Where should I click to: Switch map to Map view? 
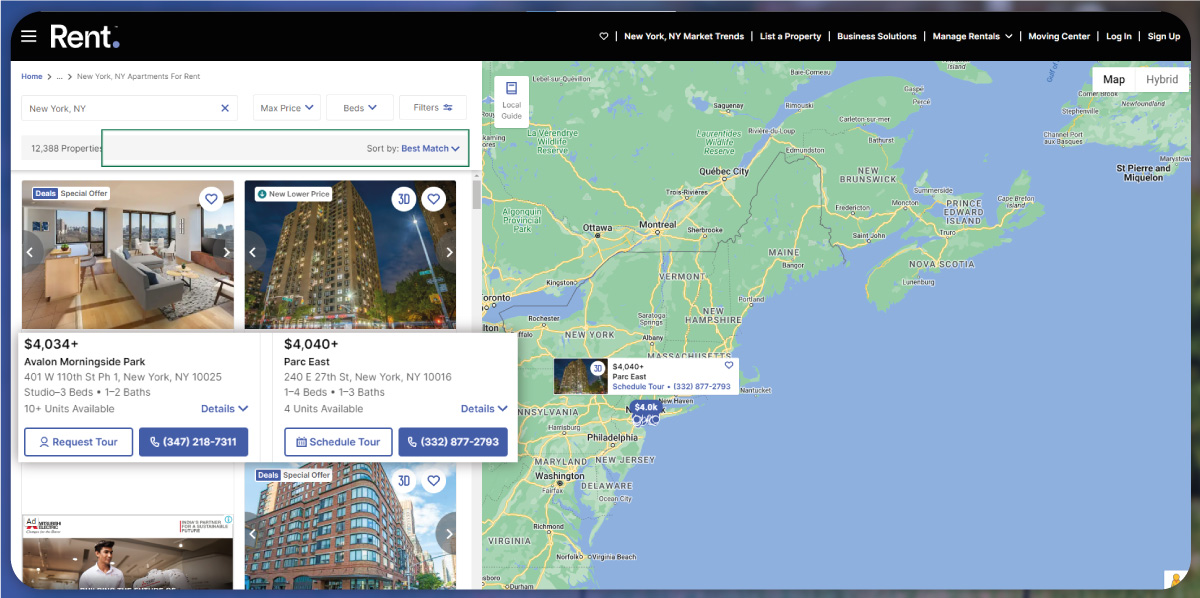[x=1114, y=80]
